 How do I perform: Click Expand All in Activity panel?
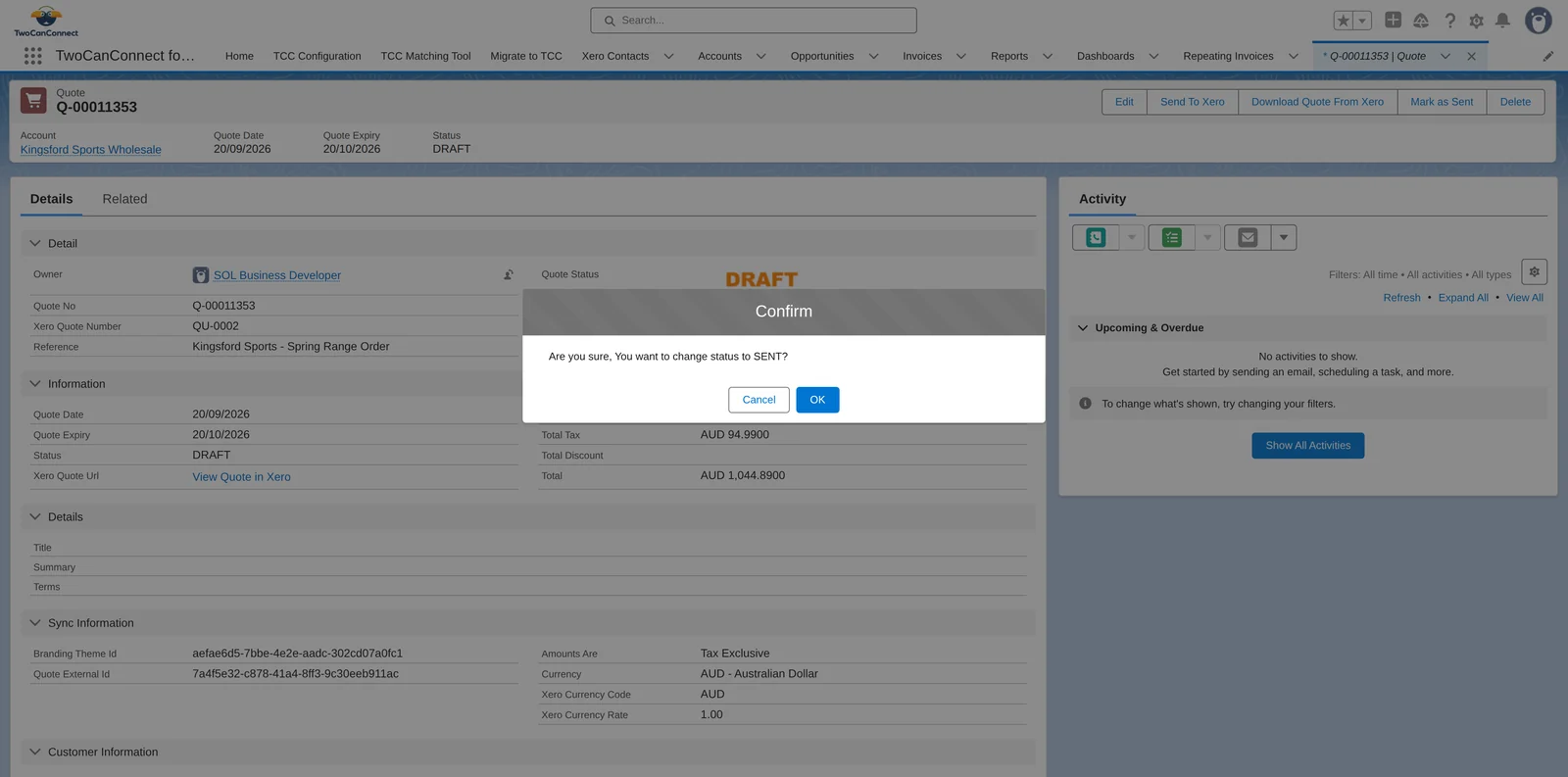click(x=1463, y=298)
